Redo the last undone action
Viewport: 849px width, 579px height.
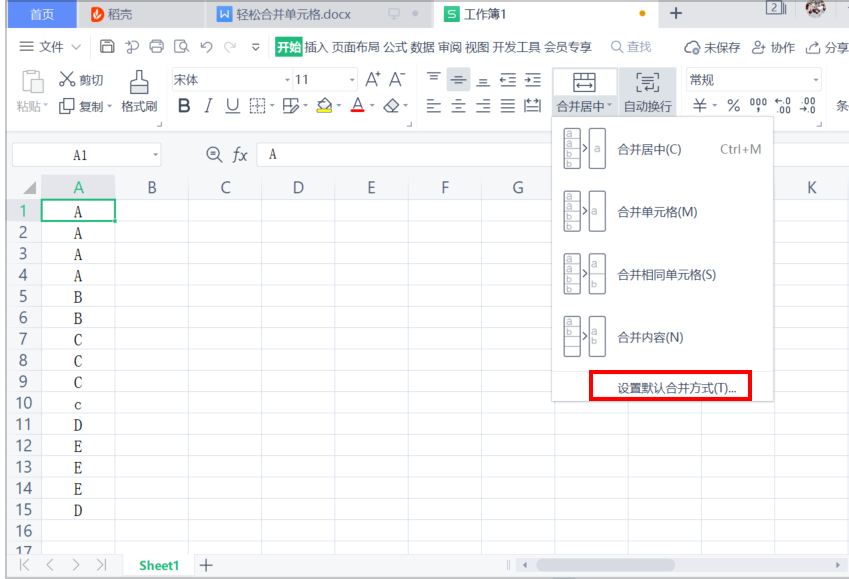[x=230, y=47]
